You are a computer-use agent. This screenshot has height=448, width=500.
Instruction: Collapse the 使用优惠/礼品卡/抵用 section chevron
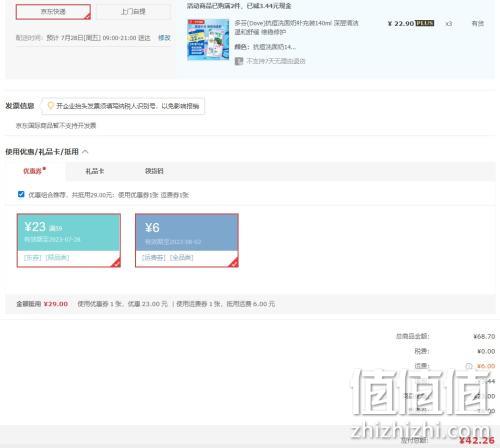click(85, 152)
